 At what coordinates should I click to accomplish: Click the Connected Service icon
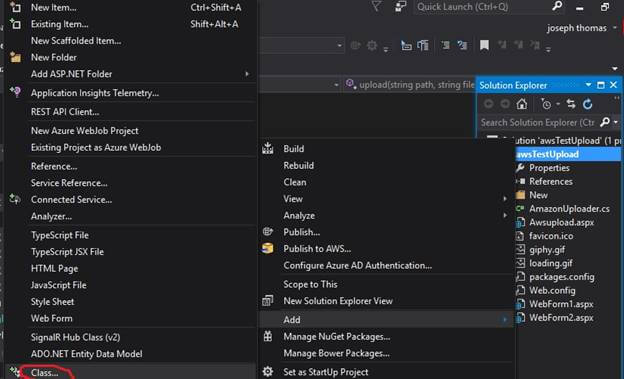[x=15, y=199]
